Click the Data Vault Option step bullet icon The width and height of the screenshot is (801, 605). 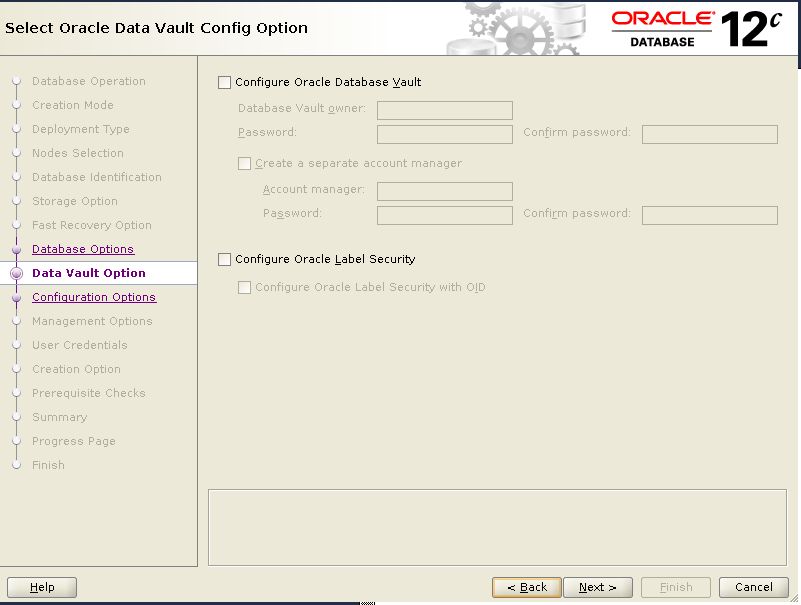coord(16,273)
